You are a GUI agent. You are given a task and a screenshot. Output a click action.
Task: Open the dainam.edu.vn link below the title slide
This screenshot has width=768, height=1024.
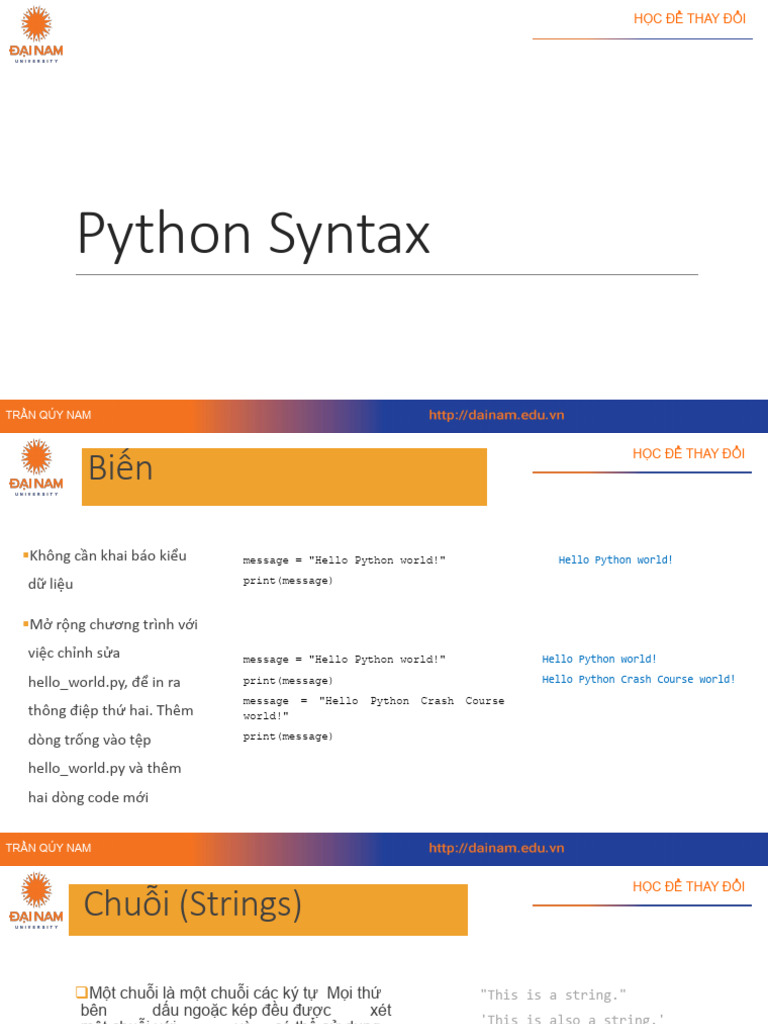click(496, 415)
